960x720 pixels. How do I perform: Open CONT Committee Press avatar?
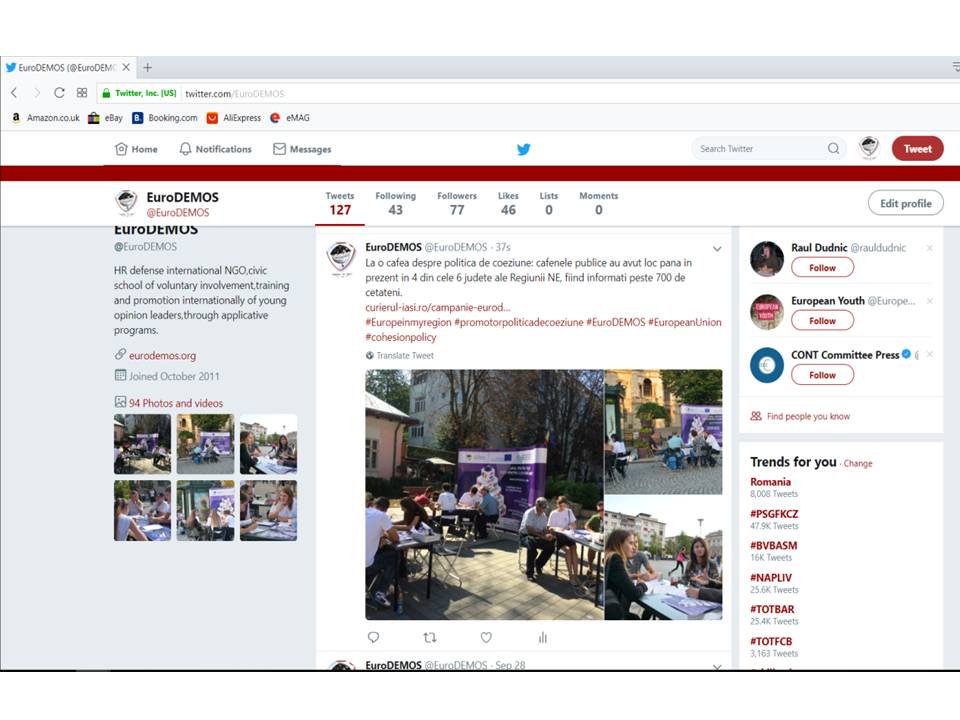click(x=767, y=365)
